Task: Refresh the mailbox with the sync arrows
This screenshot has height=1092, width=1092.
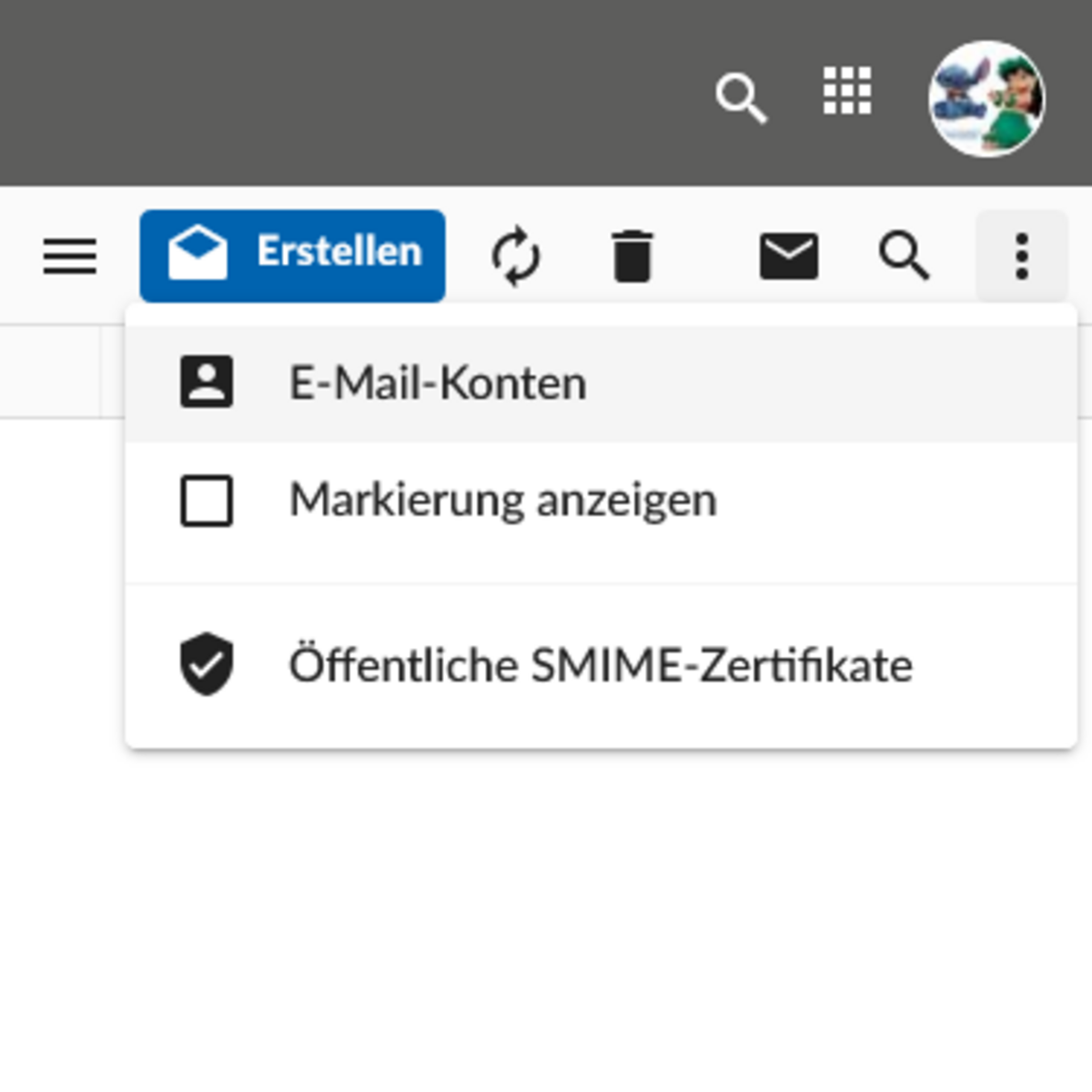Action: pos(515,256)
